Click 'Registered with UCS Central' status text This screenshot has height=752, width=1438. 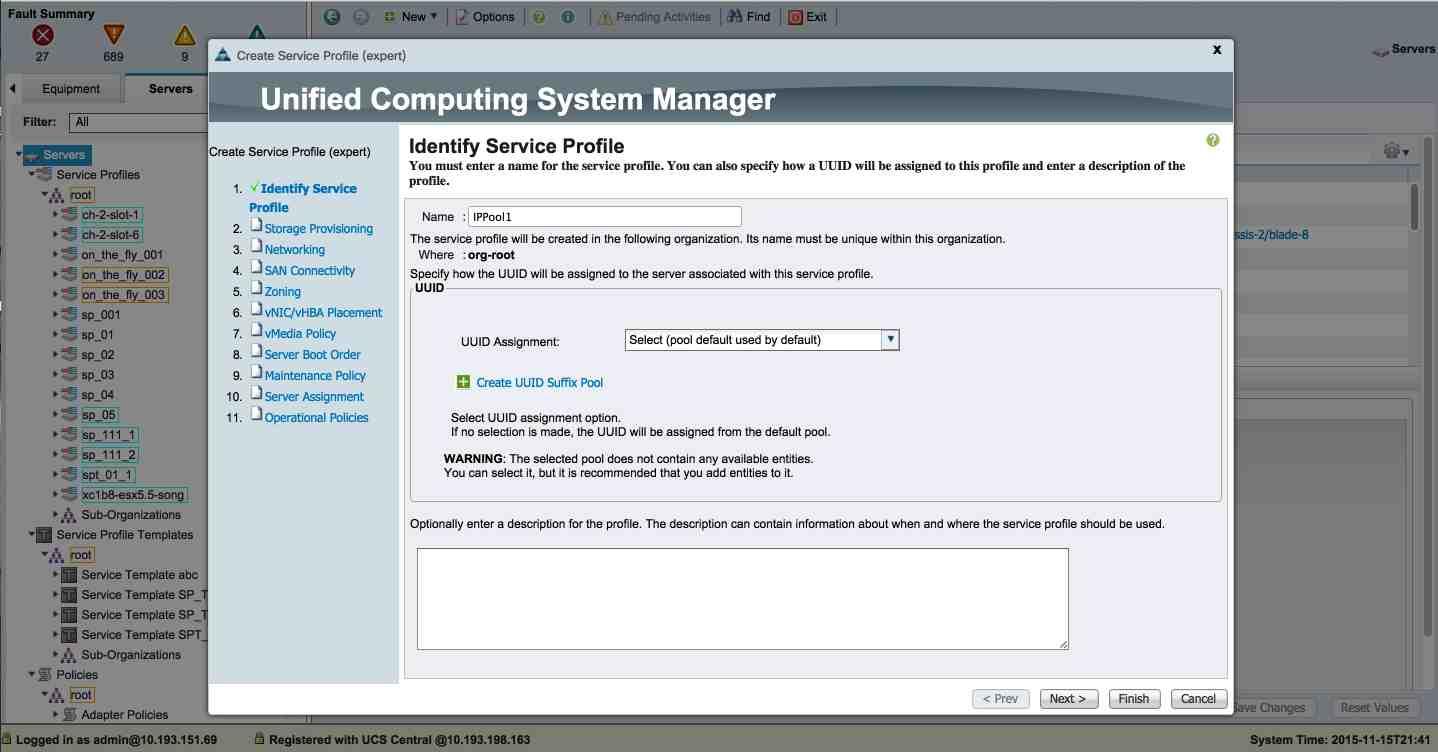[400, 740]
